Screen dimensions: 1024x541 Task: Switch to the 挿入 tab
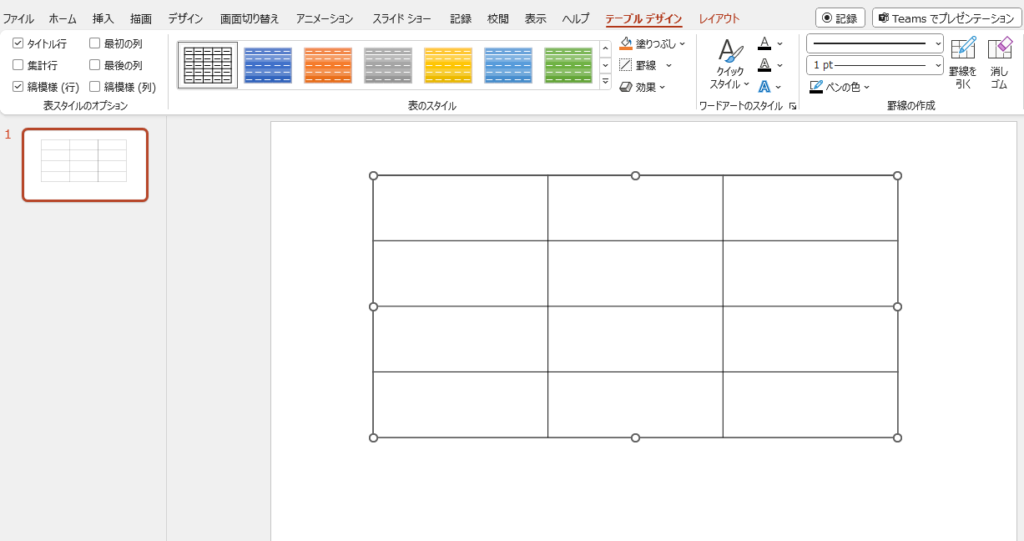(103, 19)
